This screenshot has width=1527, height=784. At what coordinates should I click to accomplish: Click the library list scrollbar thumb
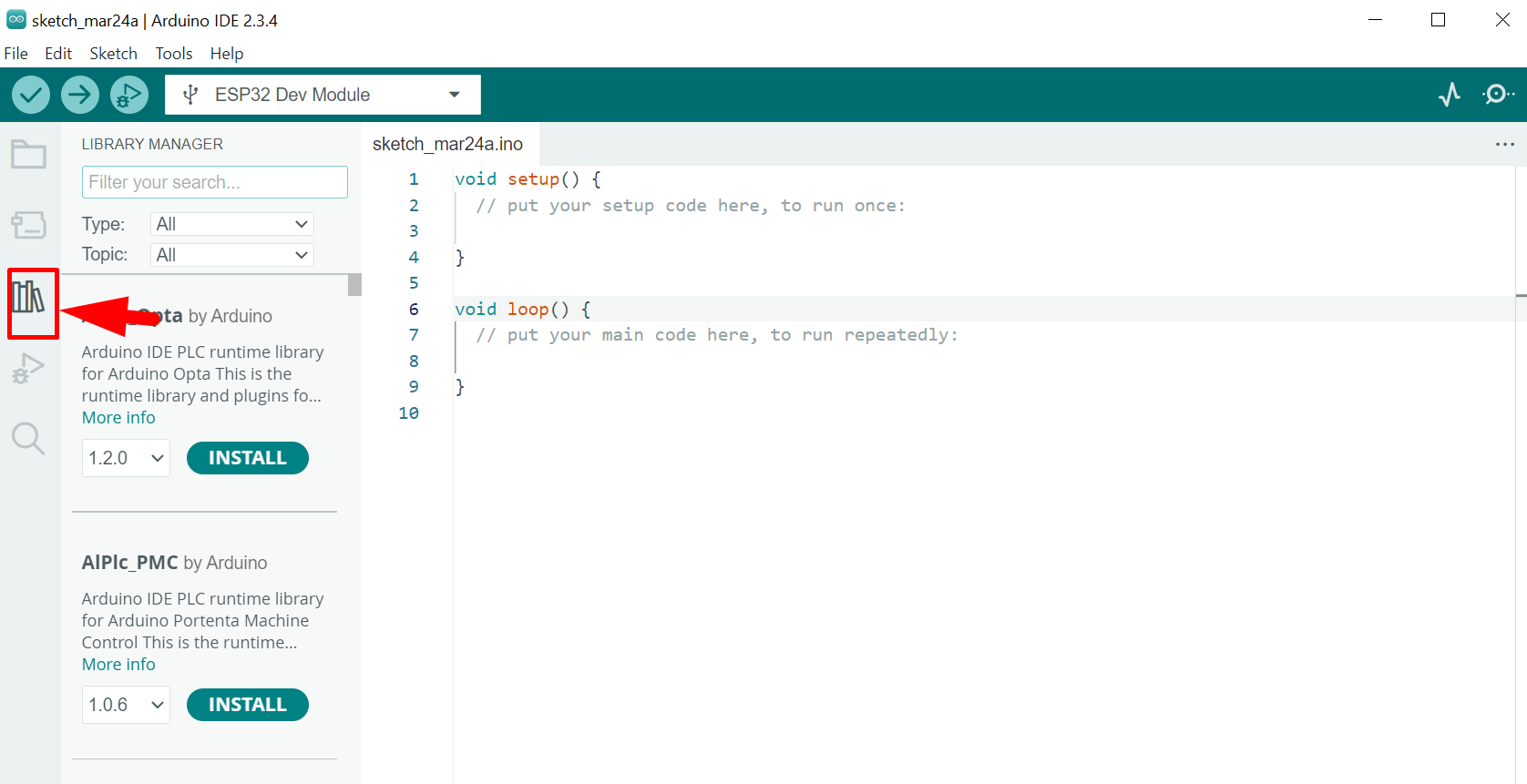tap(354, 285)
